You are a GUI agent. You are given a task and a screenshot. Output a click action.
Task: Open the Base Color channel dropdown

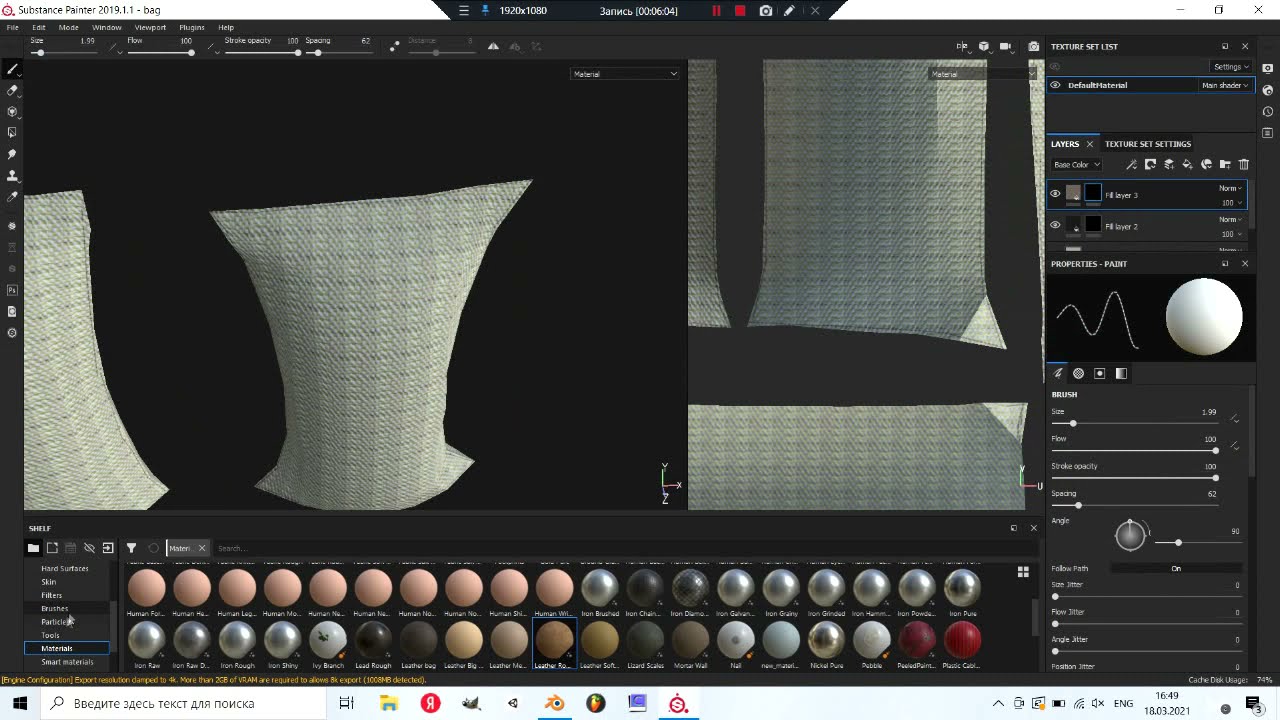1076,164
